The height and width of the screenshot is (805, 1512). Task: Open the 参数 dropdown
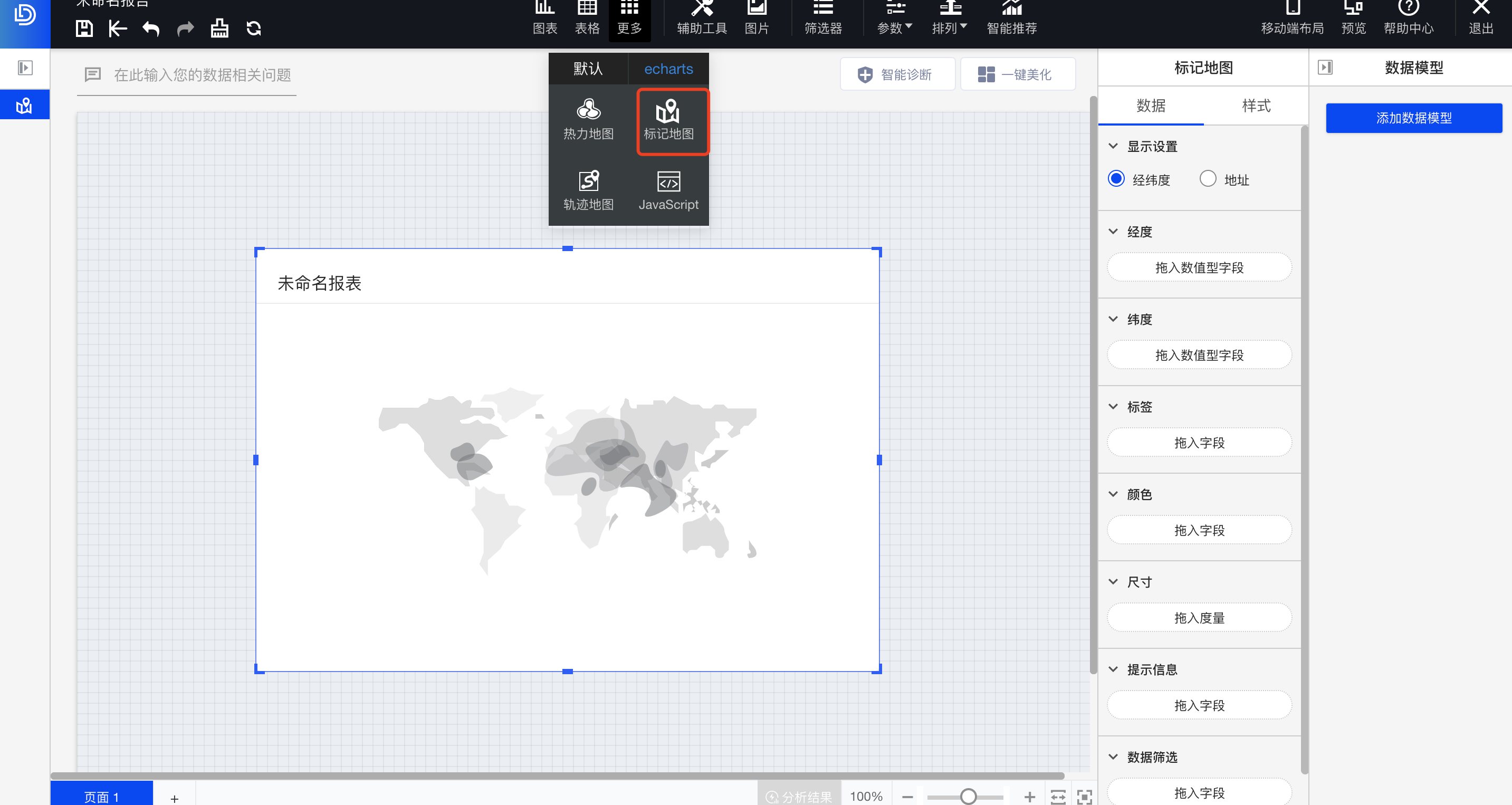(x=895, y=20)
